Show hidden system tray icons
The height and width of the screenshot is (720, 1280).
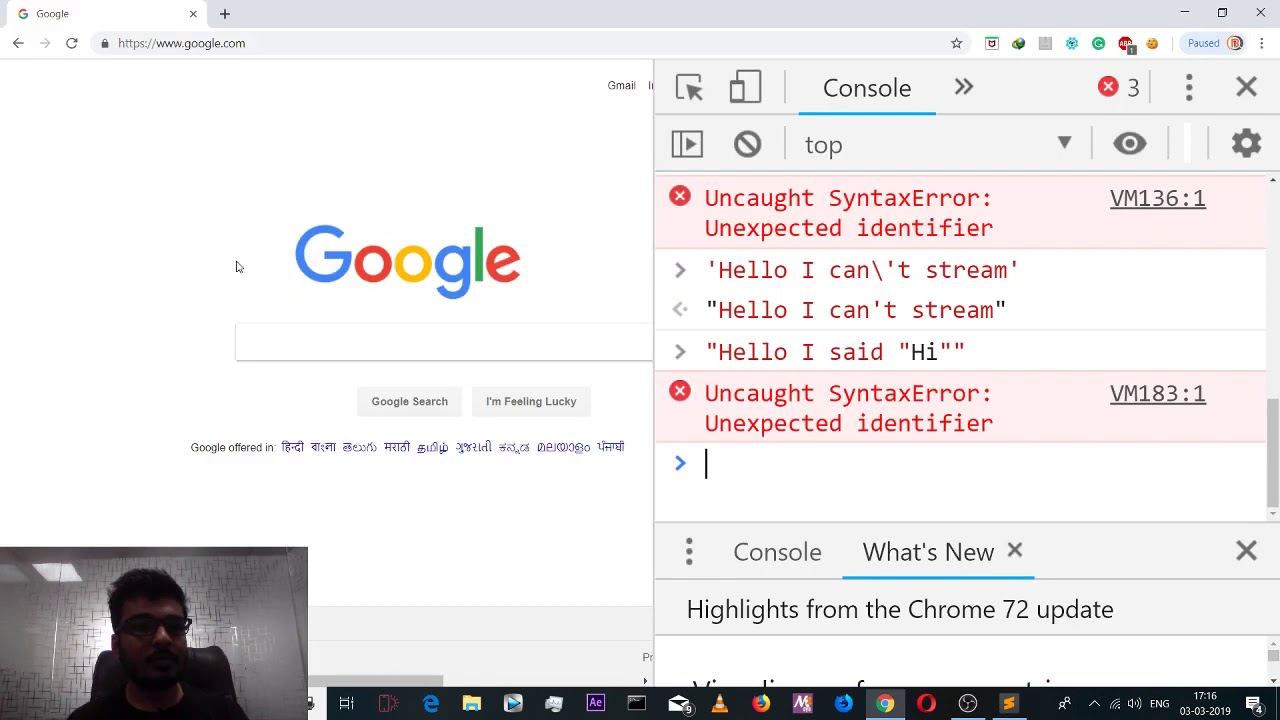pos(1094,703)
